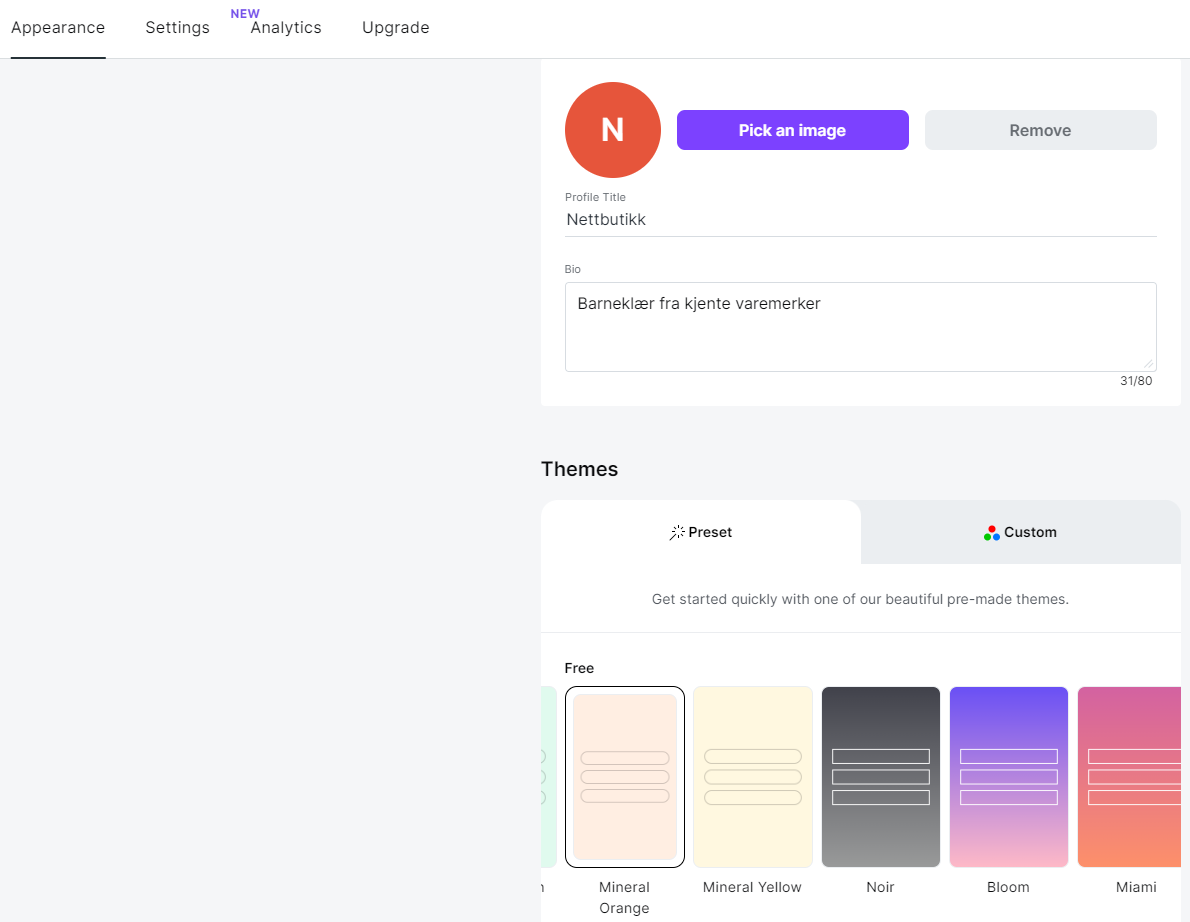Click the NEW badge above Analytics
The image size is (1190, 922).
[x=245, y=14]
